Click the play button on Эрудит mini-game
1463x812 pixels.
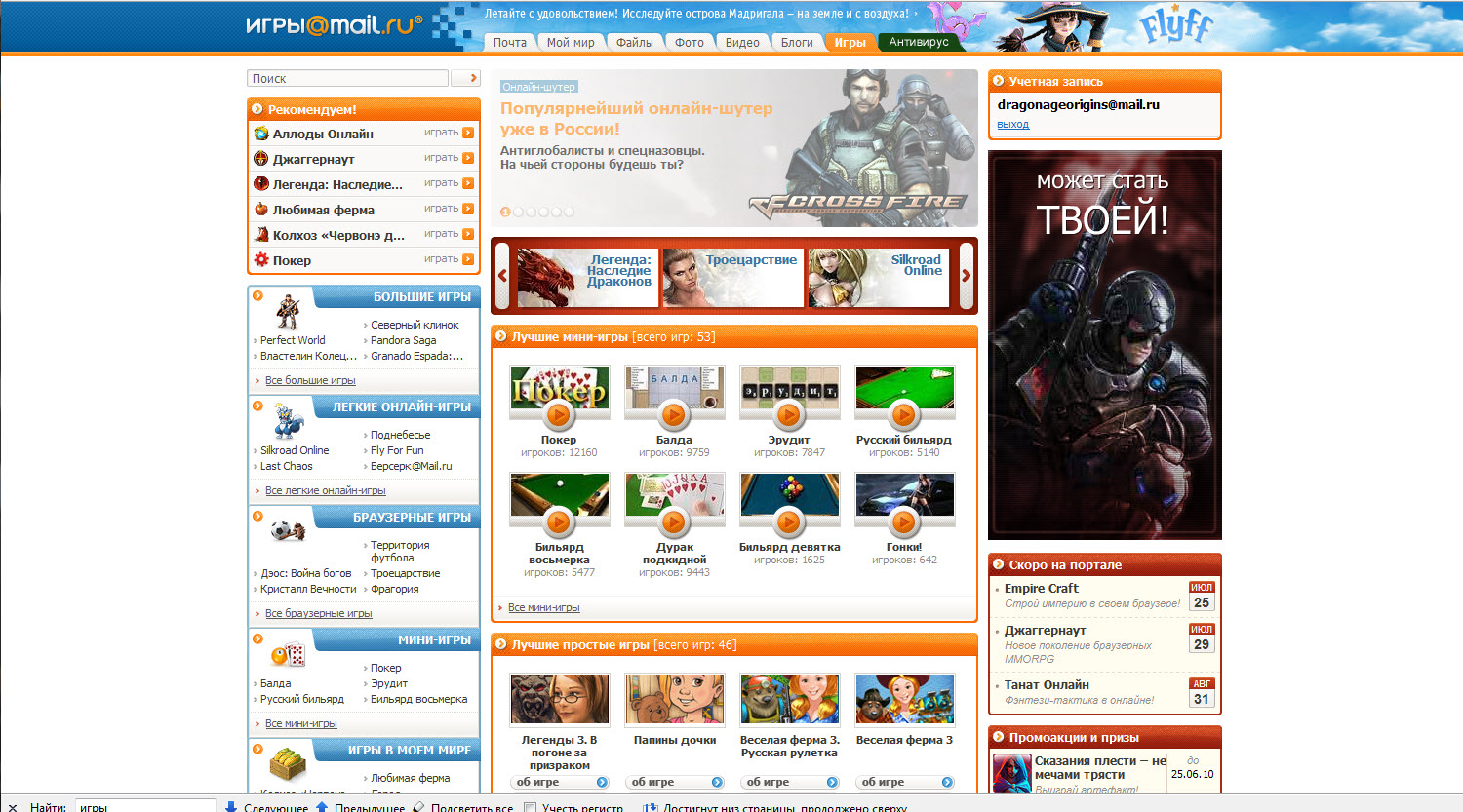789,415
